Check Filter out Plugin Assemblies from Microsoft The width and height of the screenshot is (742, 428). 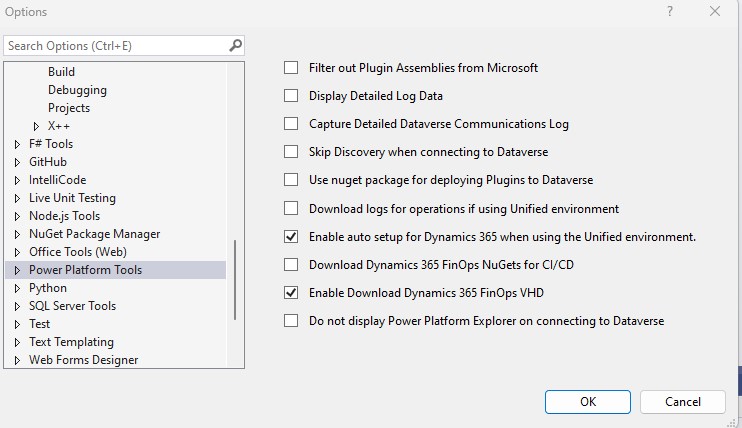pyautogui.click(x=291, y=68)
